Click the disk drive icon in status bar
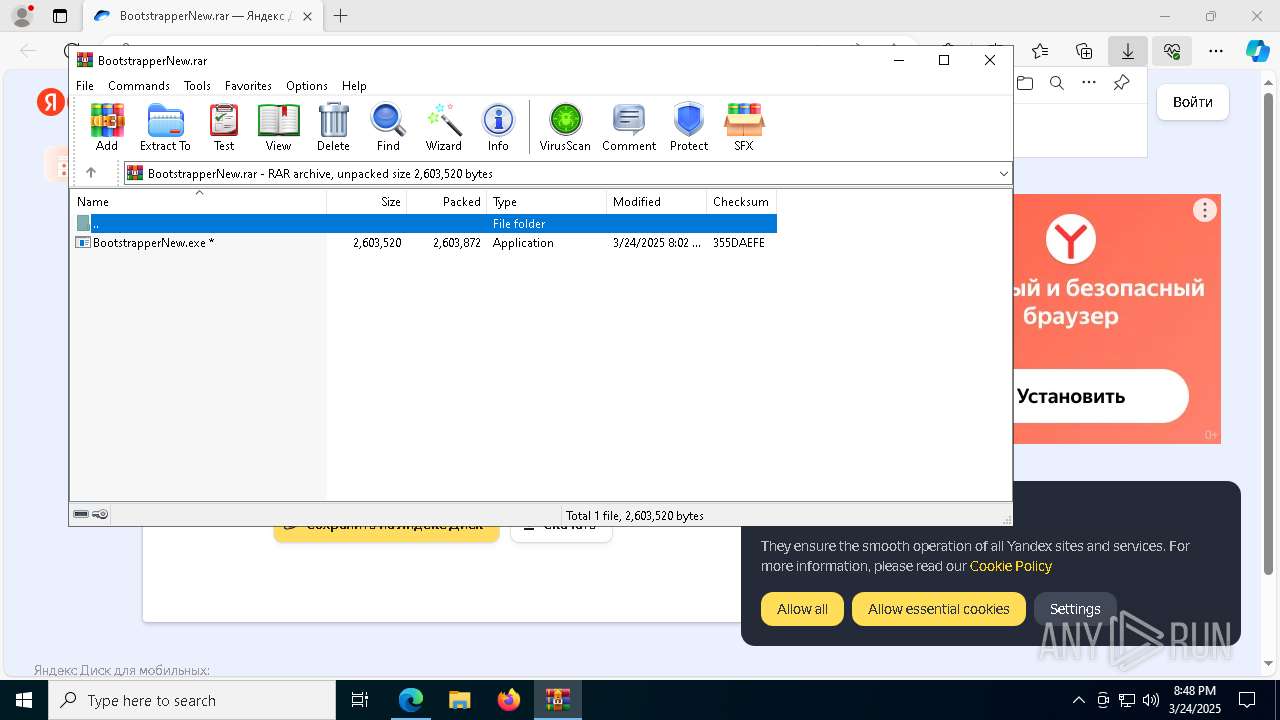The image size is (1280, 720). [81, 514]
